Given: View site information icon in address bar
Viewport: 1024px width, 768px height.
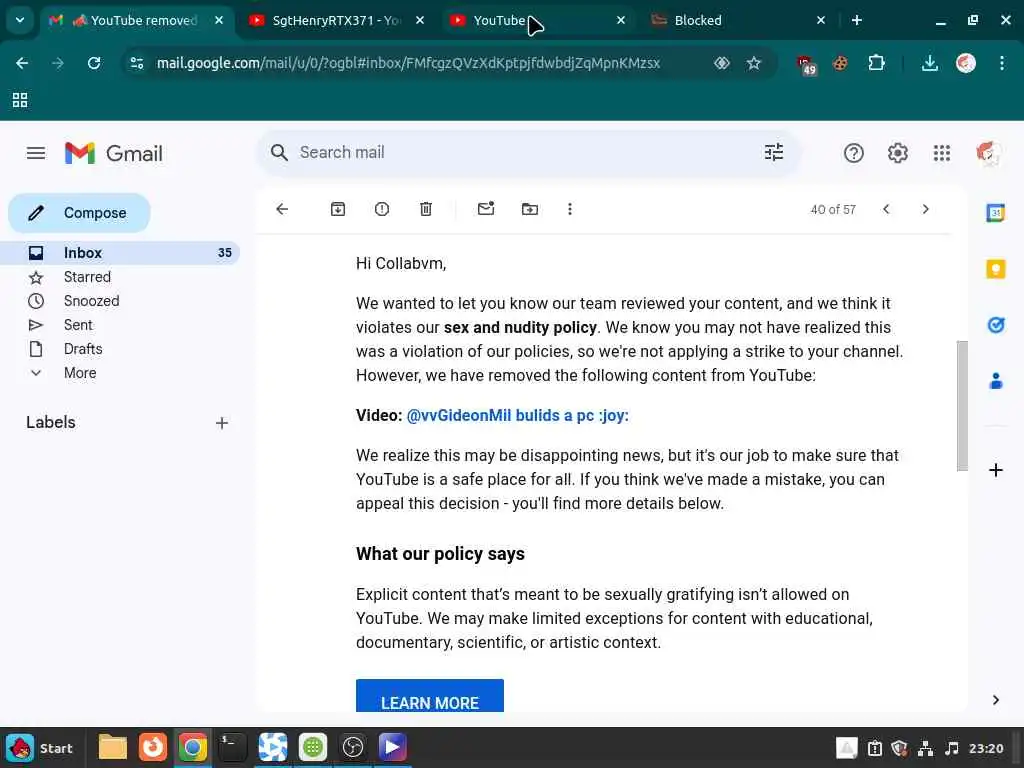Looking at the screenshot, I should (137, 63).
